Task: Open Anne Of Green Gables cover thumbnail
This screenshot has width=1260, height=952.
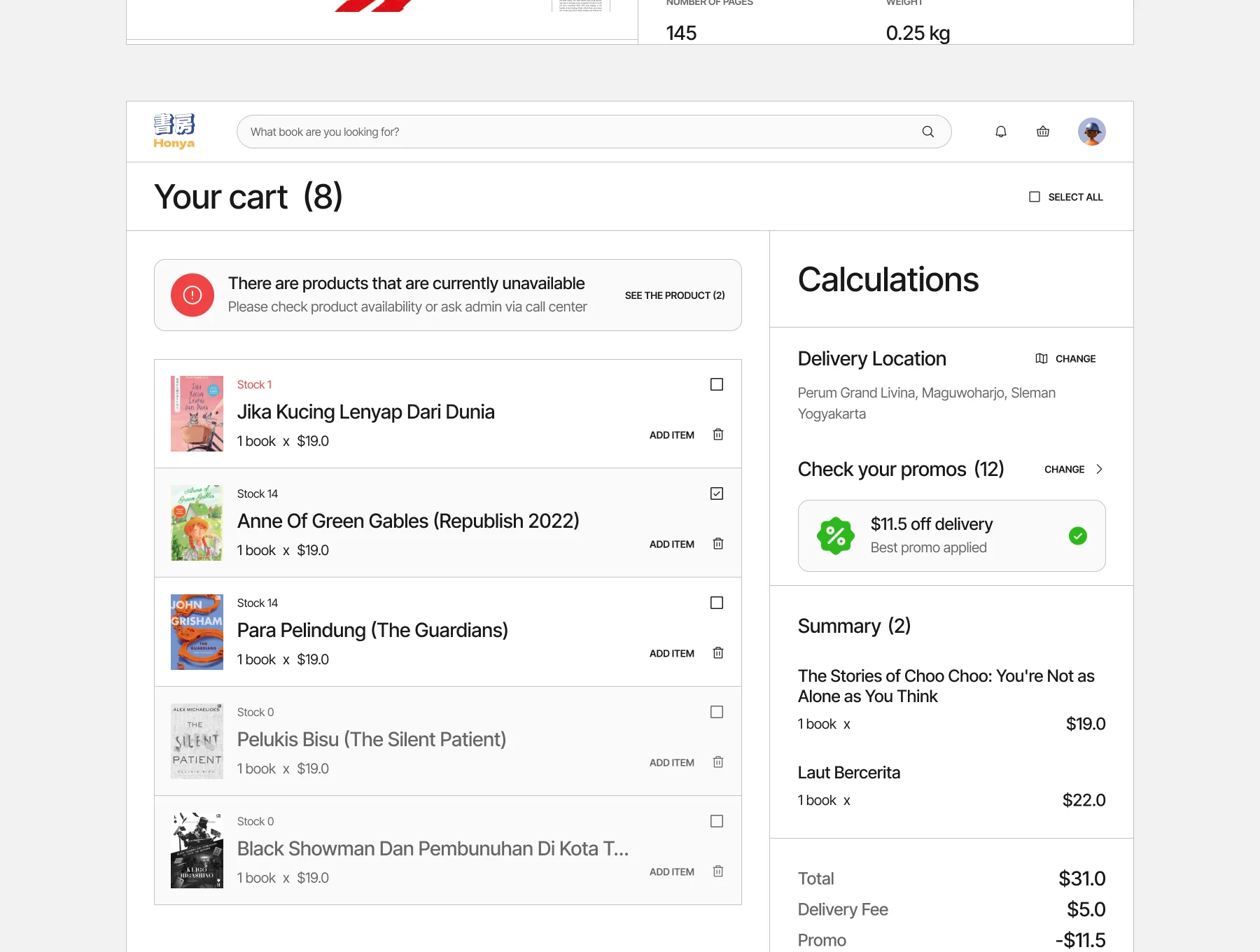Action: tap(197, 523)
